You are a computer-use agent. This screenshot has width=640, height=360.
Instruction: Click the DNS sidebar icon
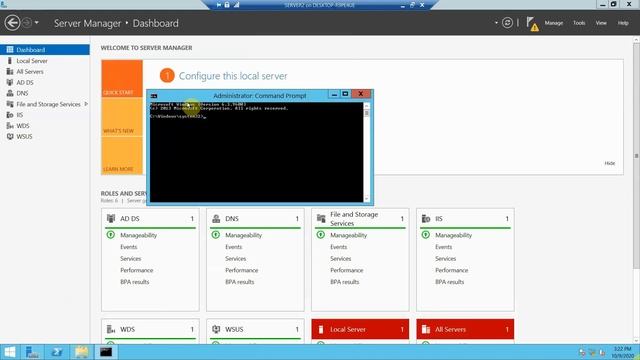pos(10,93)
